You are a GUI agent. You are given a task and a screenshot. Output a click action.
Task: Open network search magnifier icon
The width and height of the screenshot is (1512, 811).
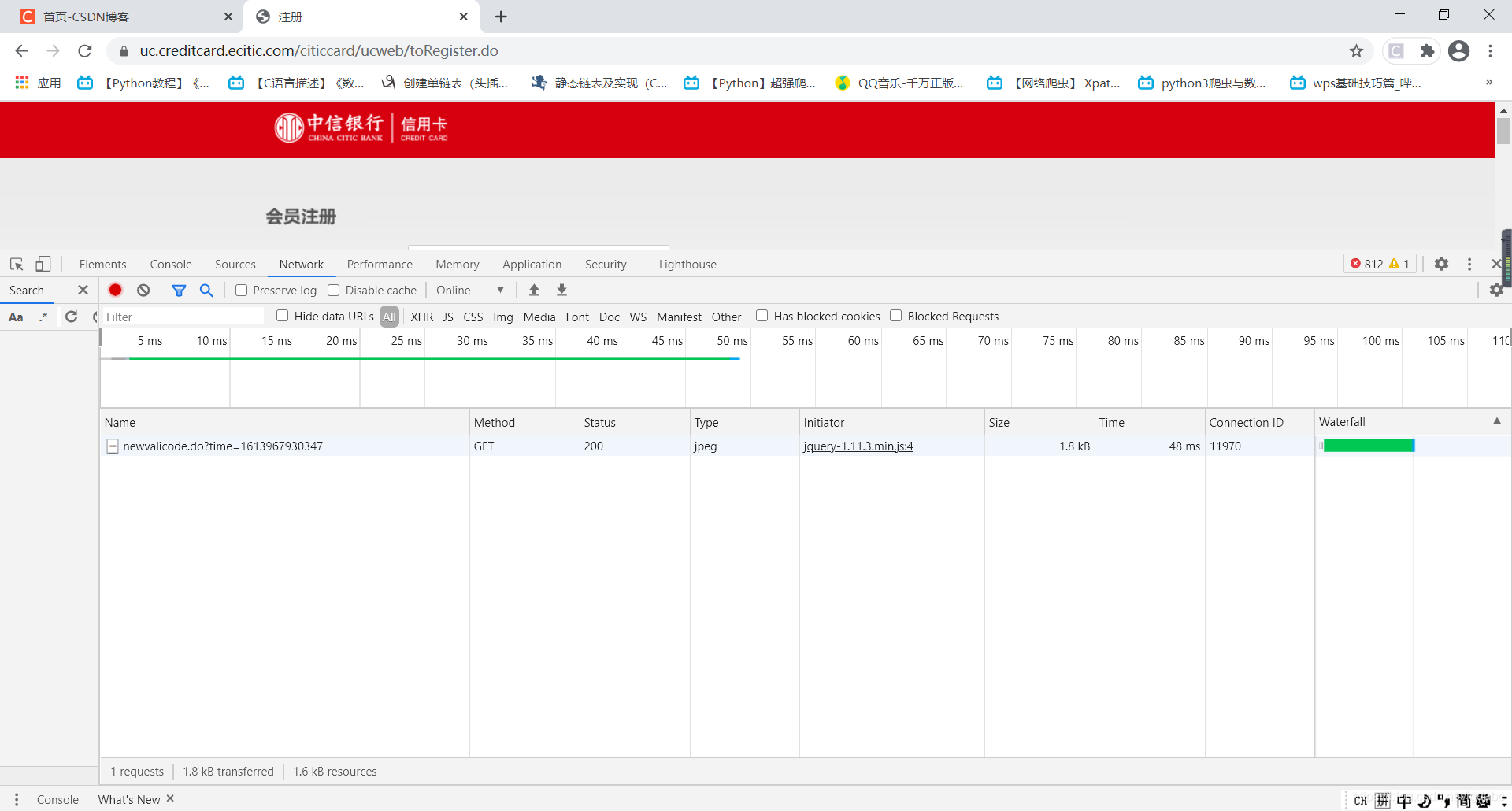pos(206,290)
